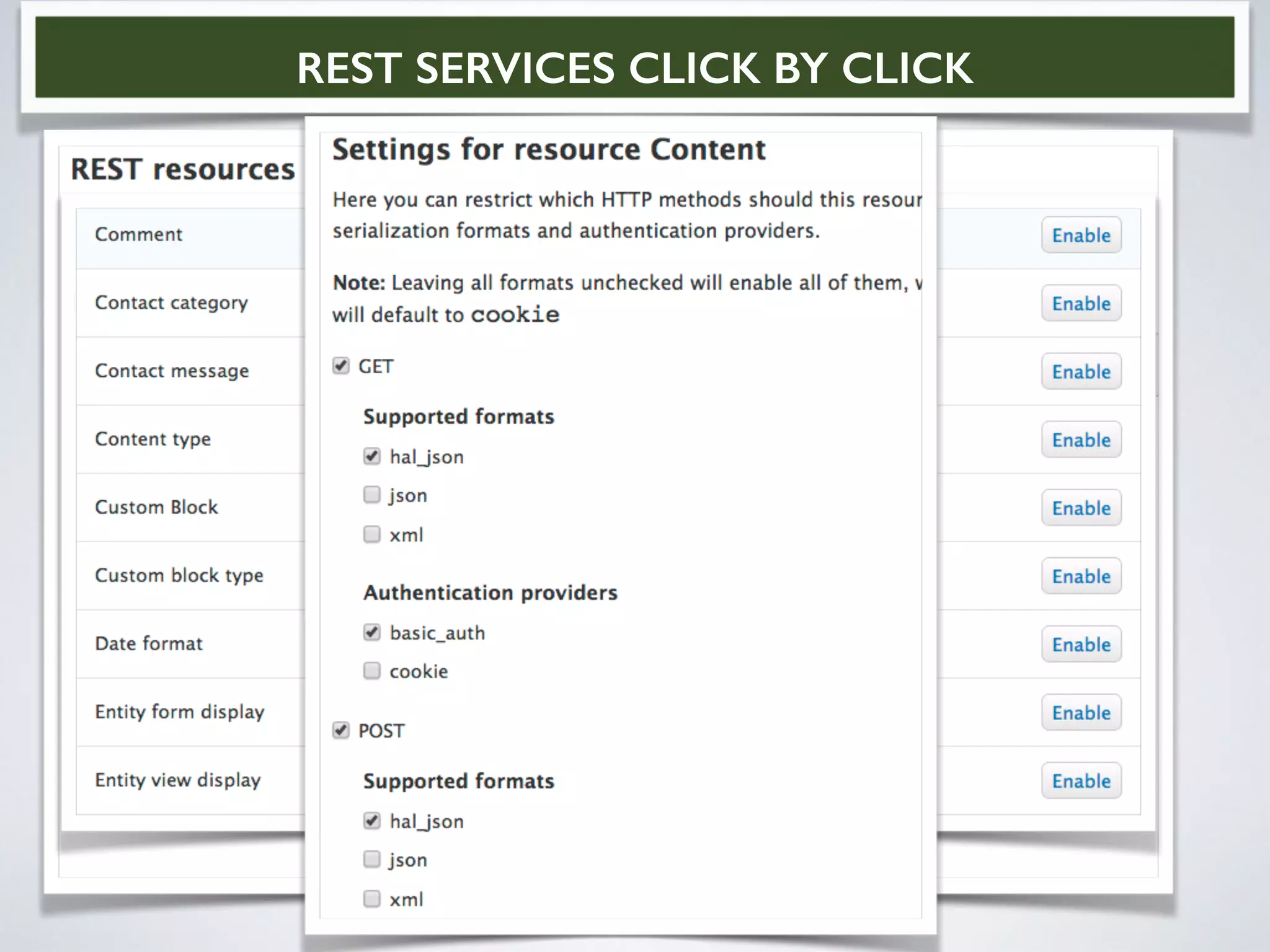Image resolution: width=1270 pixels, height=952 pixels.
Task: Check the xml format under GET
Action: click(x=372, y=534)
